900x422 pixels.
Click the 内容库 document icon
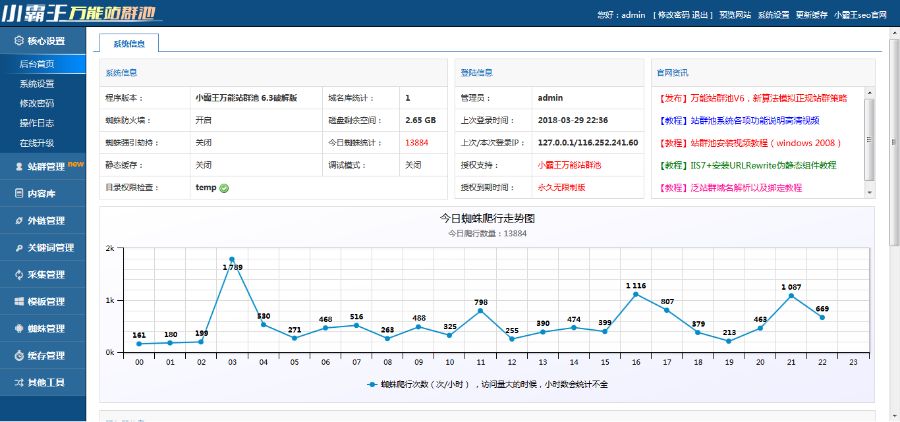click(19, 194)
